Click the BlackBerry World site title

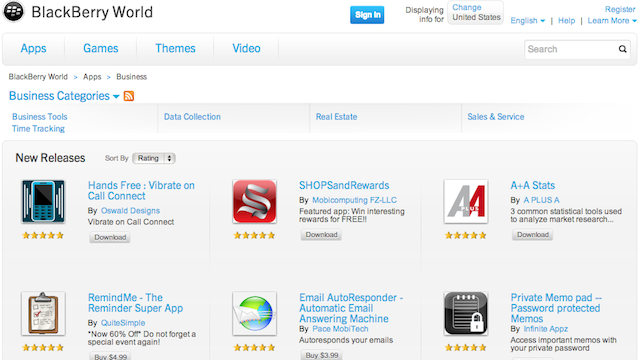point(92,12)
